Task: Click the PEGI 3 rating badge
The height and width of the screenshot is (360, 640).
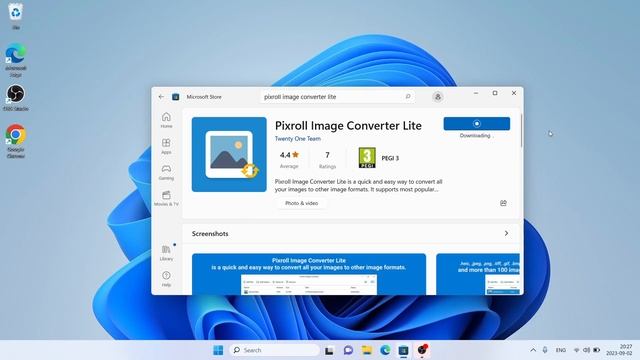Action: (x=367, y=158)
